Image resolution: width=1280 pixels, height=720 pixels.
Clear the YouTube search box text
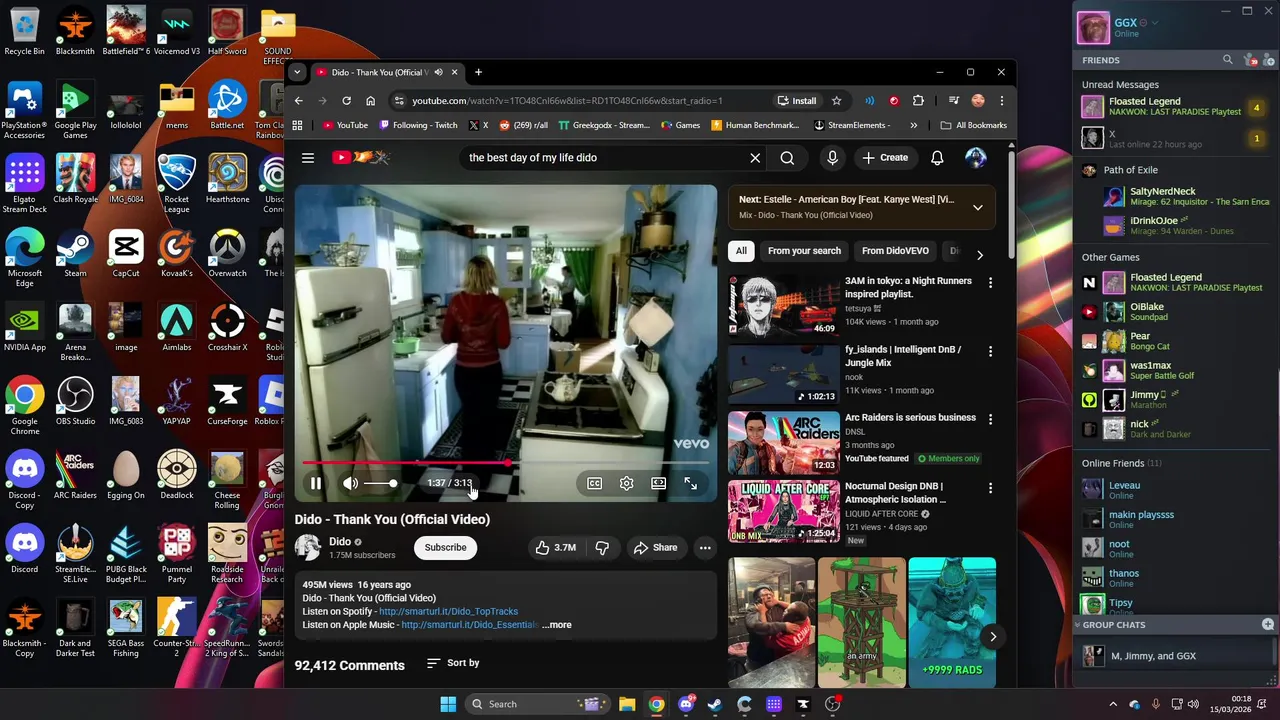pos(755,158)
